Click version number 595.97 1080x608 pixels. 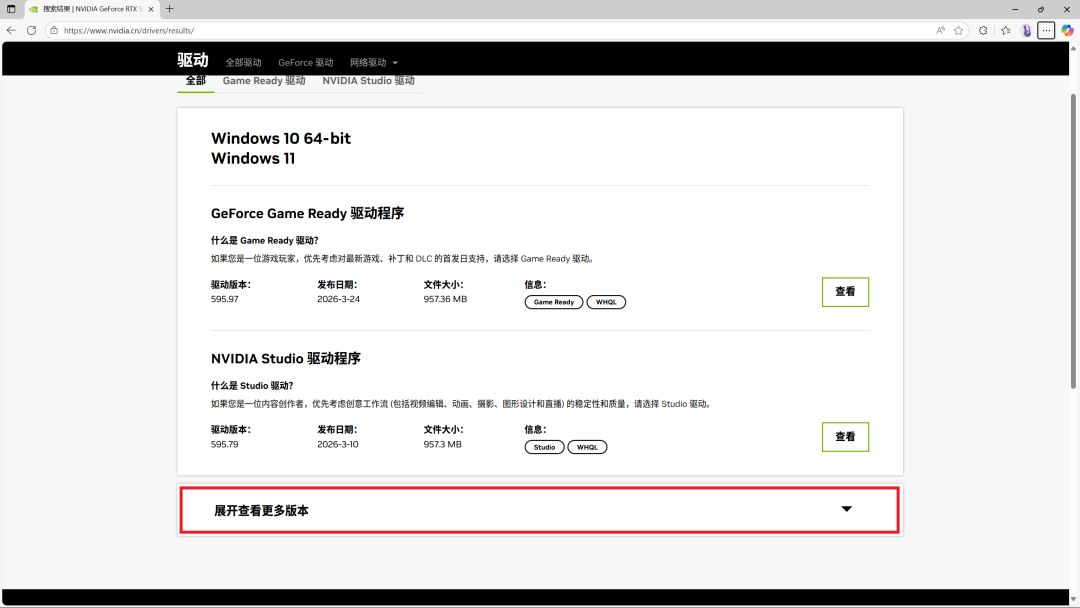225,300
